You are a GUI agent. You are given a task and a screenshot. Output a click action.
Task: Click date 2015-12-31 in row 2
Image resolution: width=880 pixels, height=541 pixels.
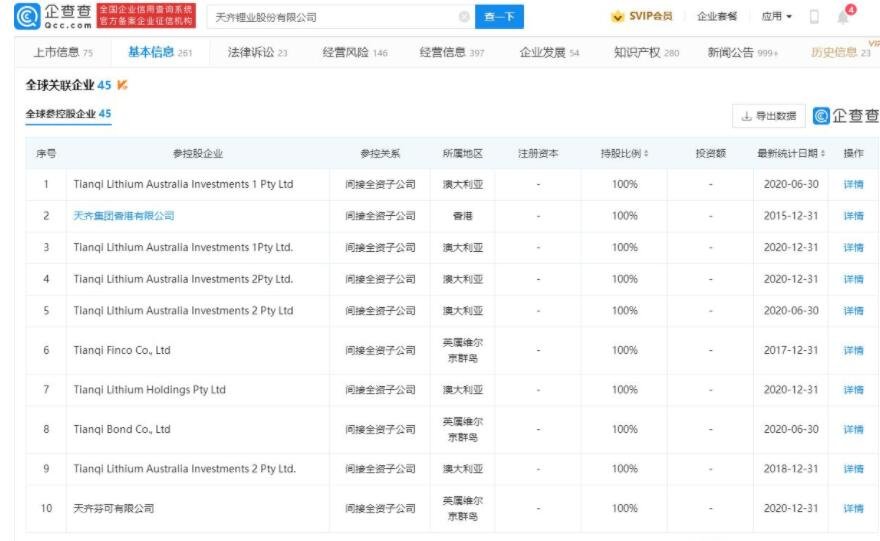click(791, 216)
